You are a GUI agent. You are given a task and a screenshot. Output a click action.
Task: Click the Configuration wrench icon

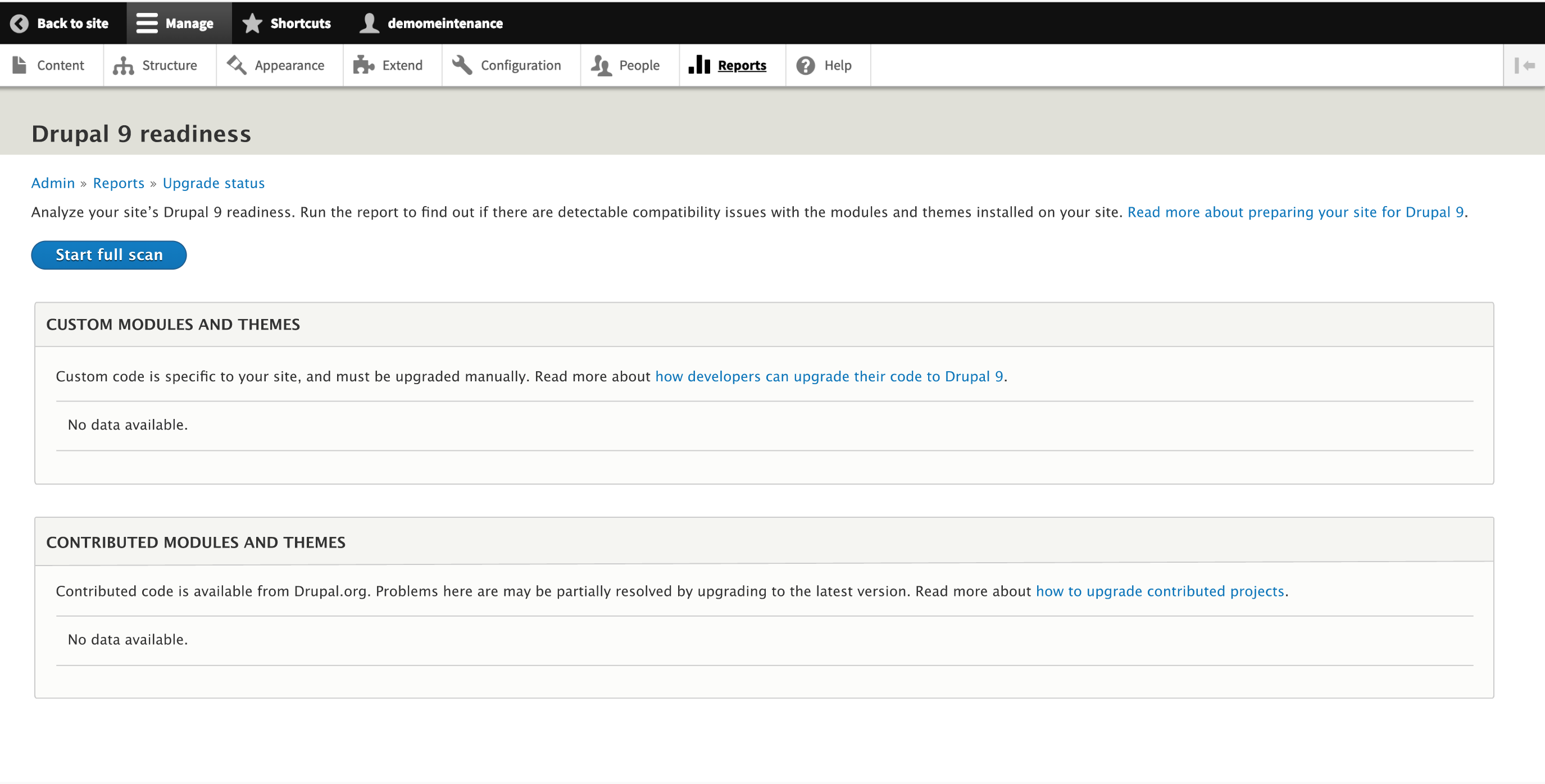coord(462,65)
